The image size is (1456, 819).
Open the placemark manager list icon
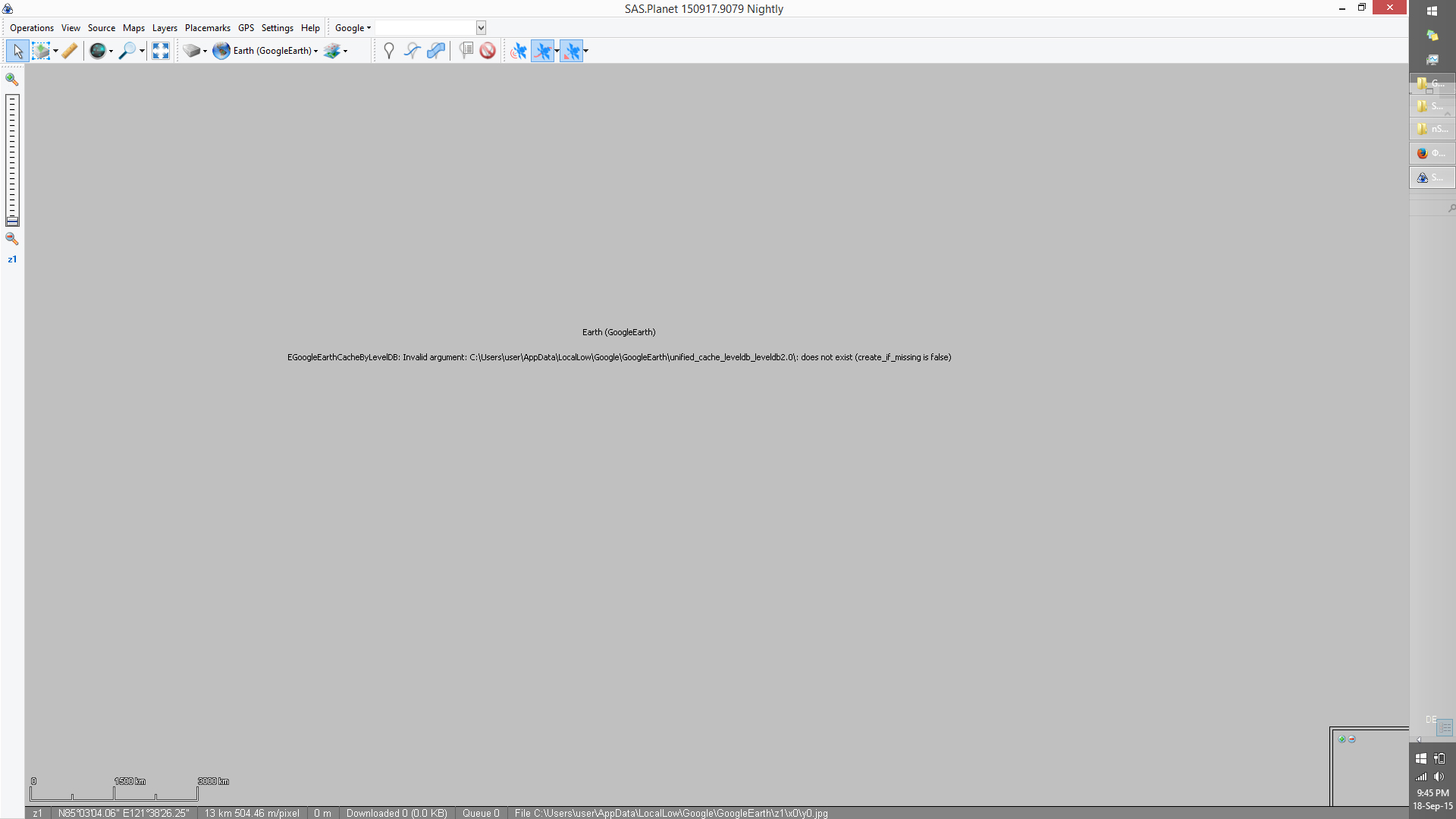pos(466,51)
